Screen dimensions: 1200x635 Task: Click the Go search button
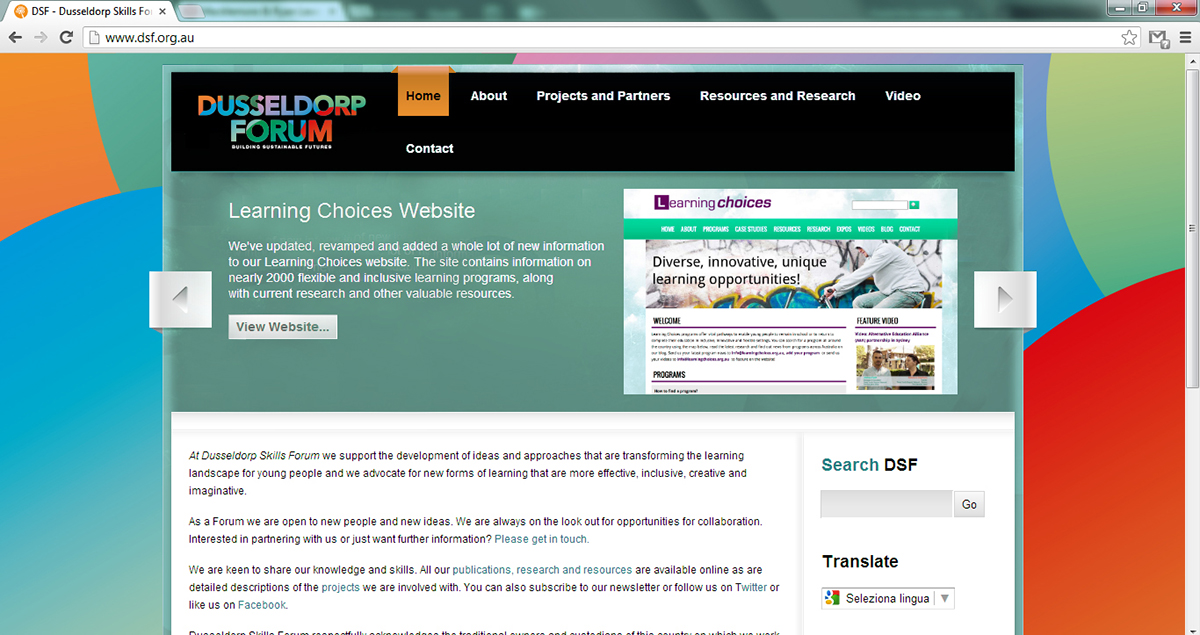(969, 504)
